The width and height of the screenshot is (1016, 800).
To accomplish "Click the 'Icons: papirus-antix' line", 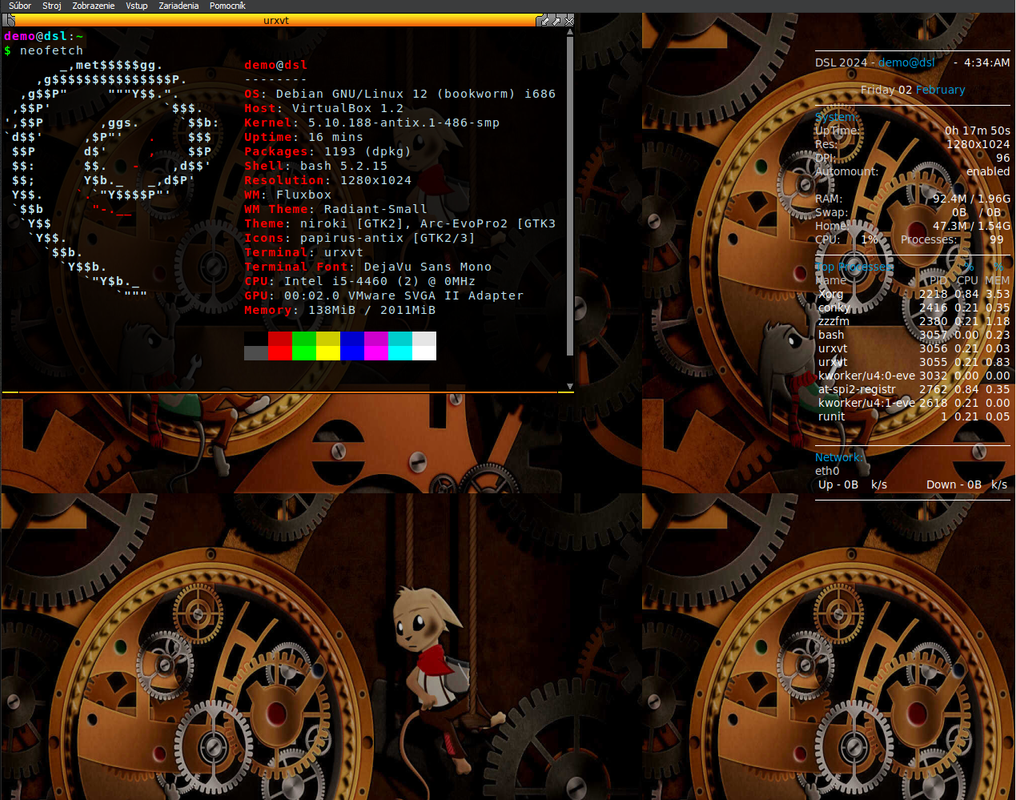I will coord(360,238).
